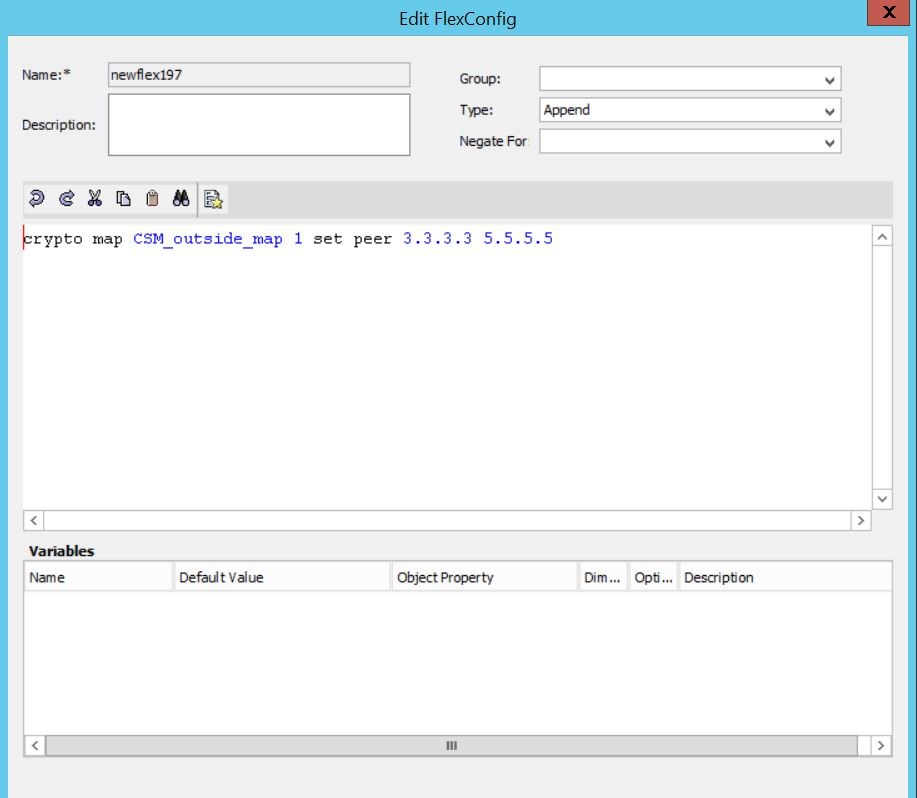This screenshot has width=917, height=798.
Task: Click the Copy icon in toolbar
Action: coord(123,199)
